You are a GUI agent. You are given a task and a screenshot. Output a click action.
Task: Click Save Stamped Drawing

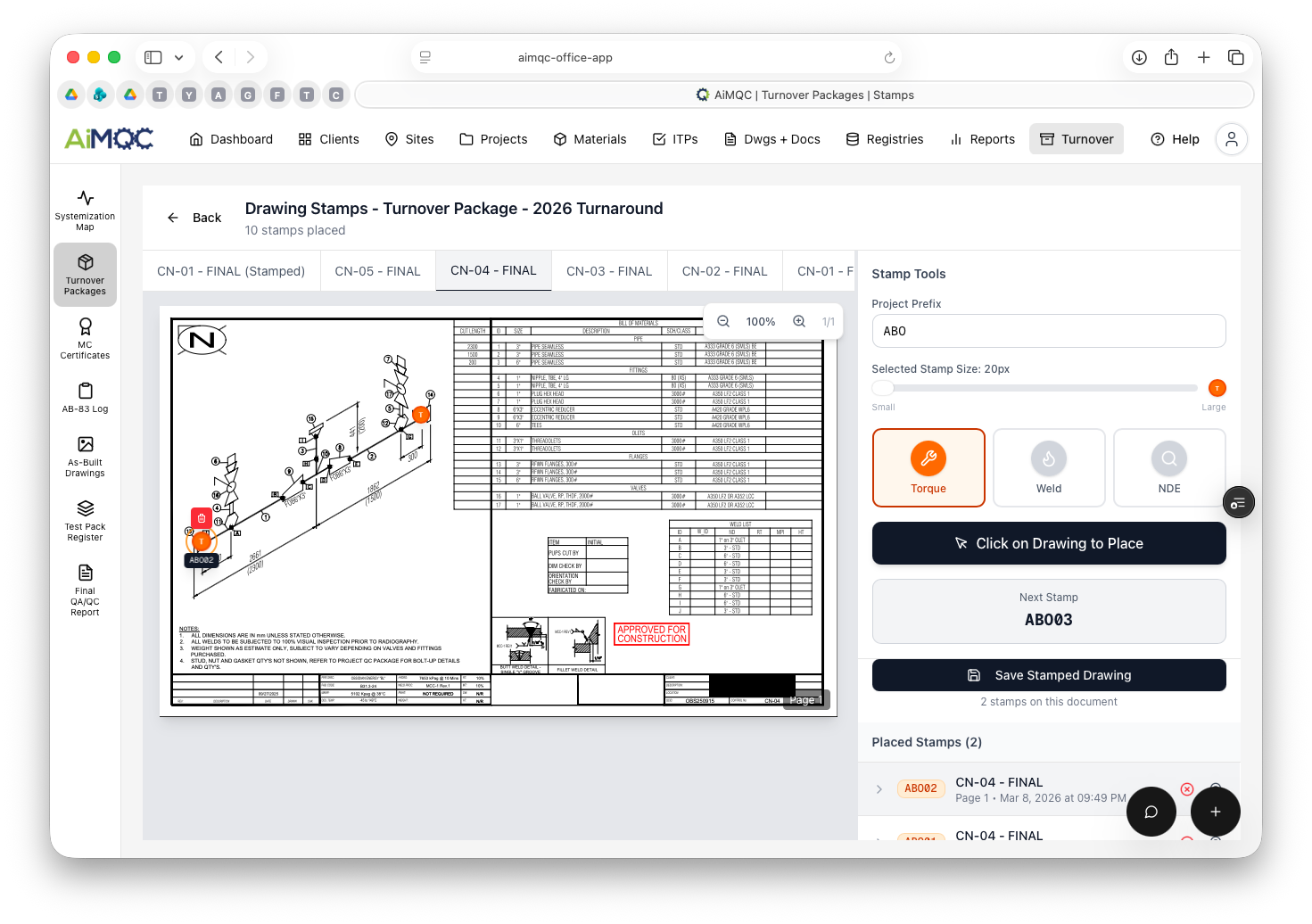pyautogui.click(x=1048, y=675)
